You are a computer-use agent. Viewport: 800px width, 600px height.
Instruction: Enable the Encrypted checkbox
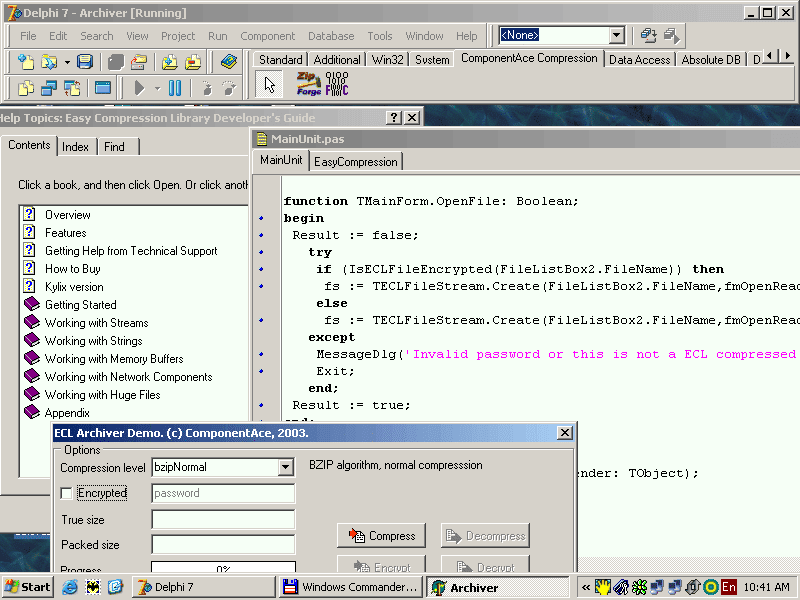pos(67,494)
